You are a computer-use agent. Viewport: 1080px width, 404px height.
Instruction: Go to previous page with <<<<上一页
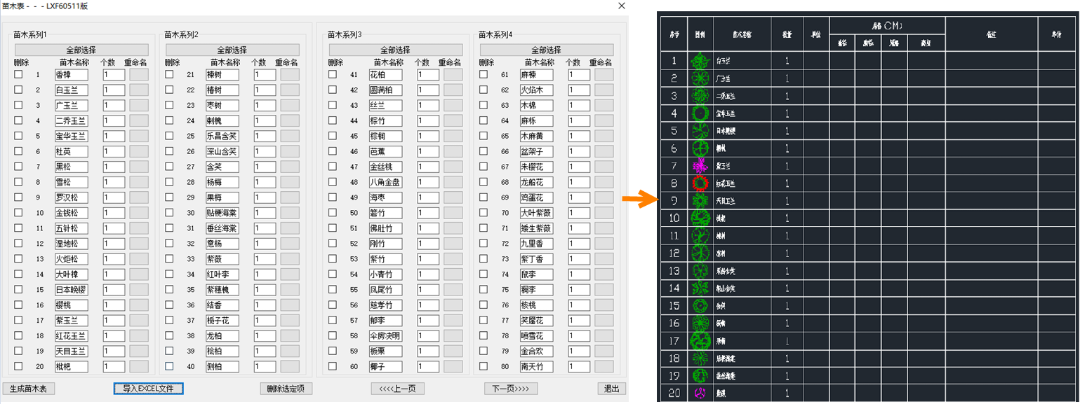[398, 389]
